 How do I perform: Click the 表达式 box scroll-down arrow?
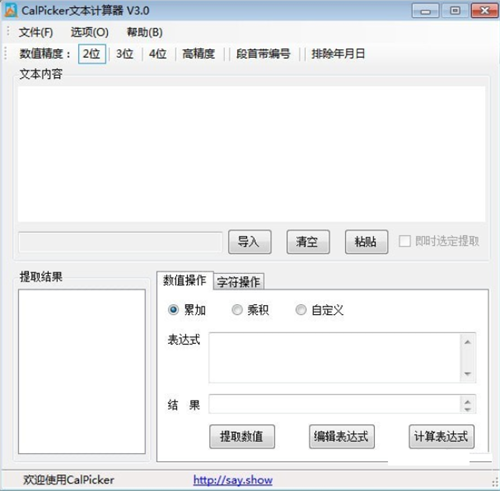point(468,374)
